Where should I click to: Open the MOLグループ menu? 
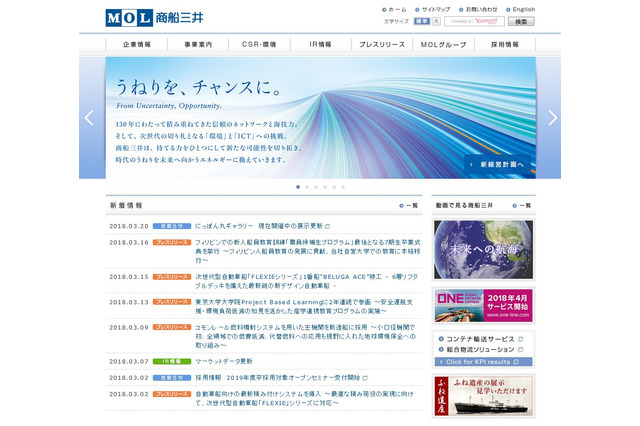click(x=443, y=44)
